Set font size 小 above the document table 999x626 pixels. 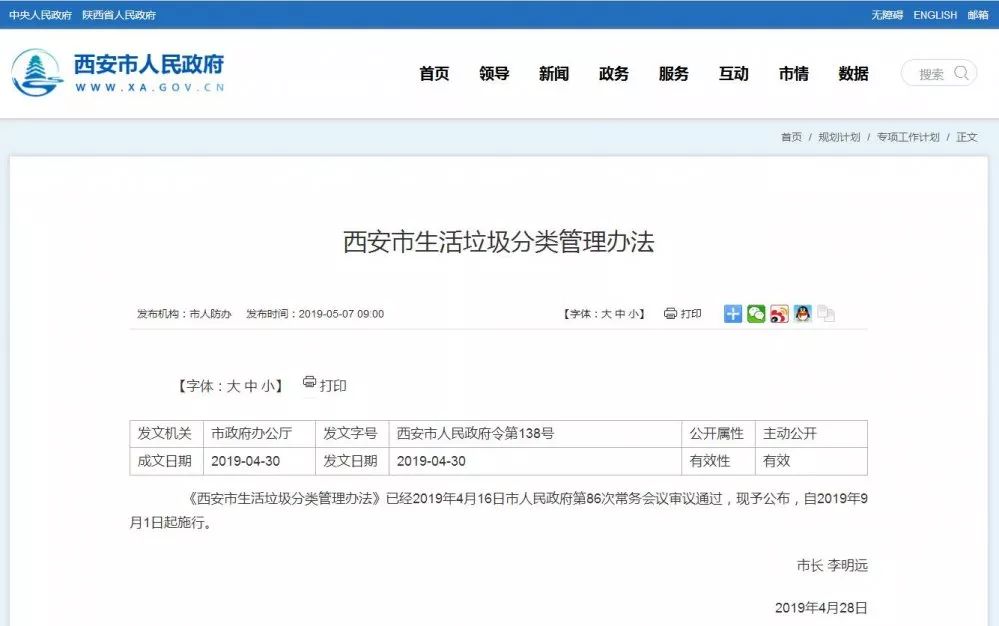click(x=268, y=386)
